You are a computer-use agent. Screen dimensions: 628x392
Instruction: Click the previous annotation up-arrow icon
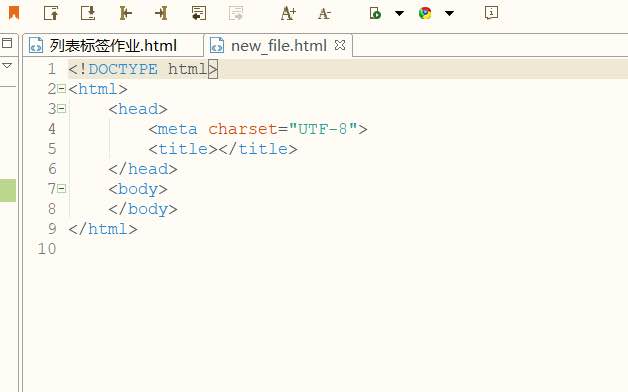tap(51, 13)
